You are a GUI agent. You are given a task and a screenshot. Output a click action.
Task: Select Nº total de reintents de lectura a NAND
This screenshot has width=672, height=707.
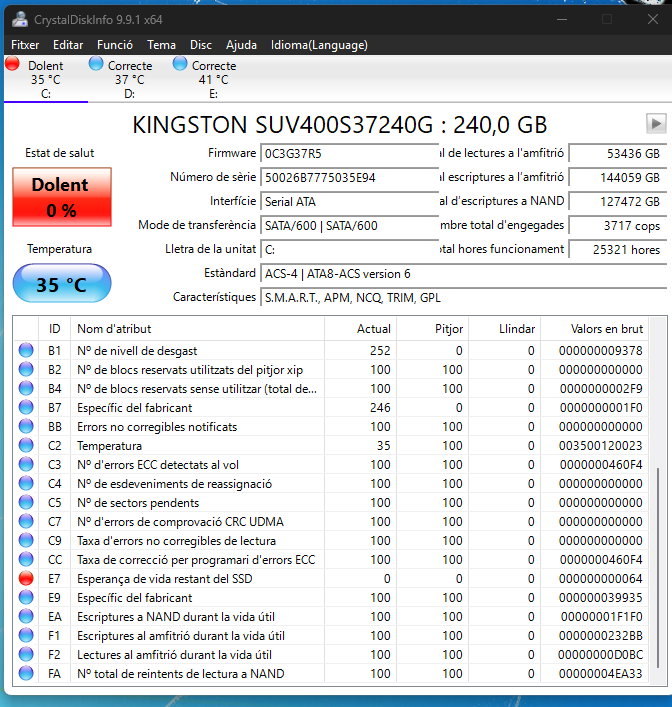331,673
